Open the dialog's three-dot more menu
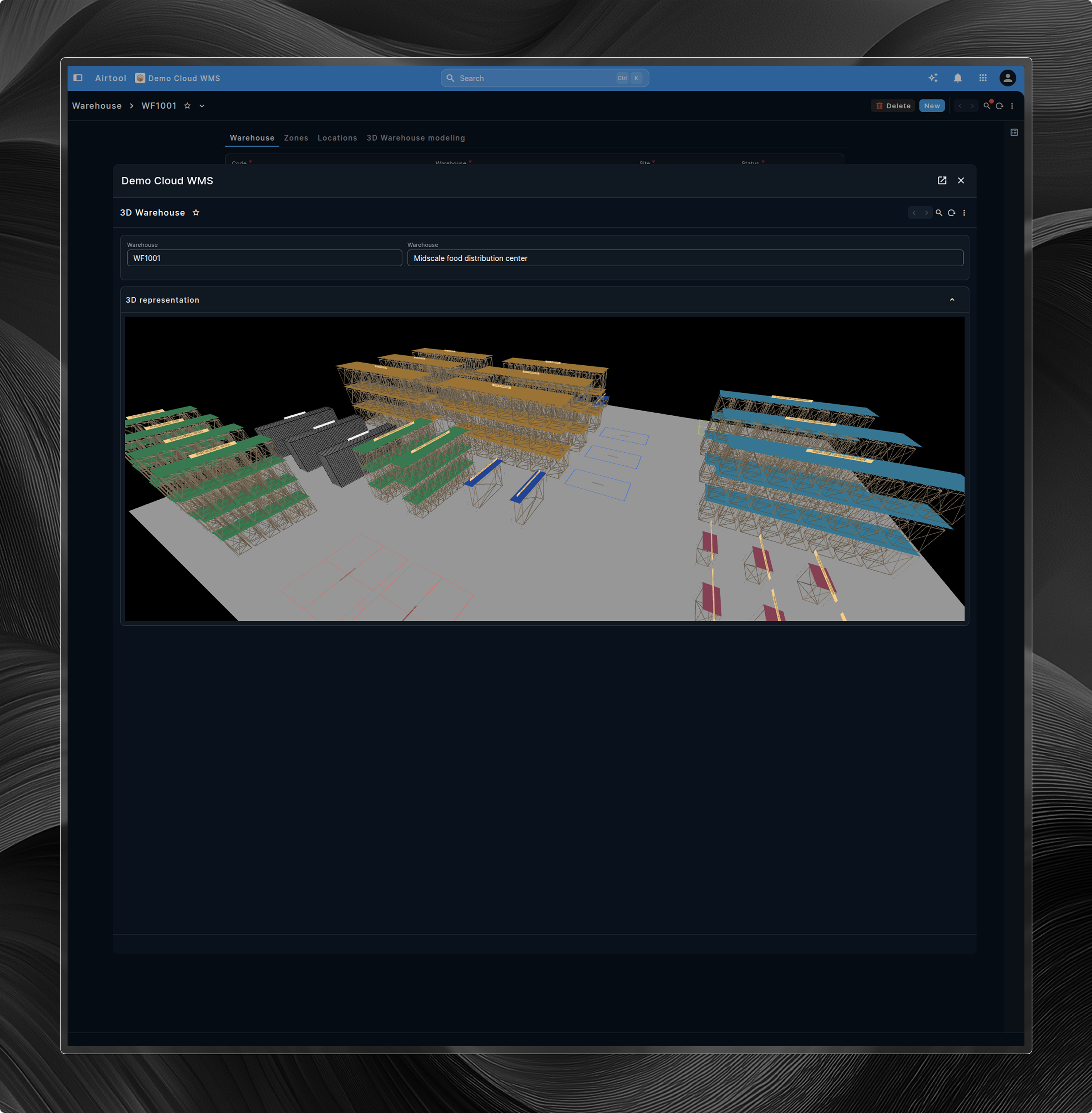 click(x=964, y=213)
